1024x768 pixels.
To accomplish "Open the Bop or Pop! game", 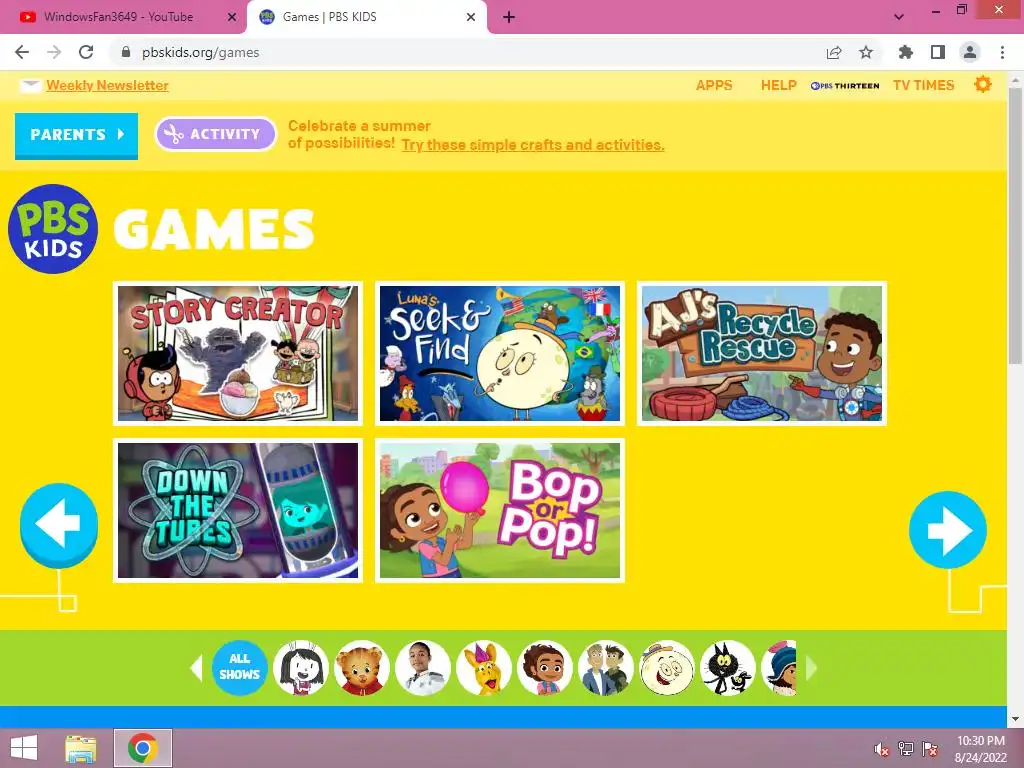I will [500, 510].
